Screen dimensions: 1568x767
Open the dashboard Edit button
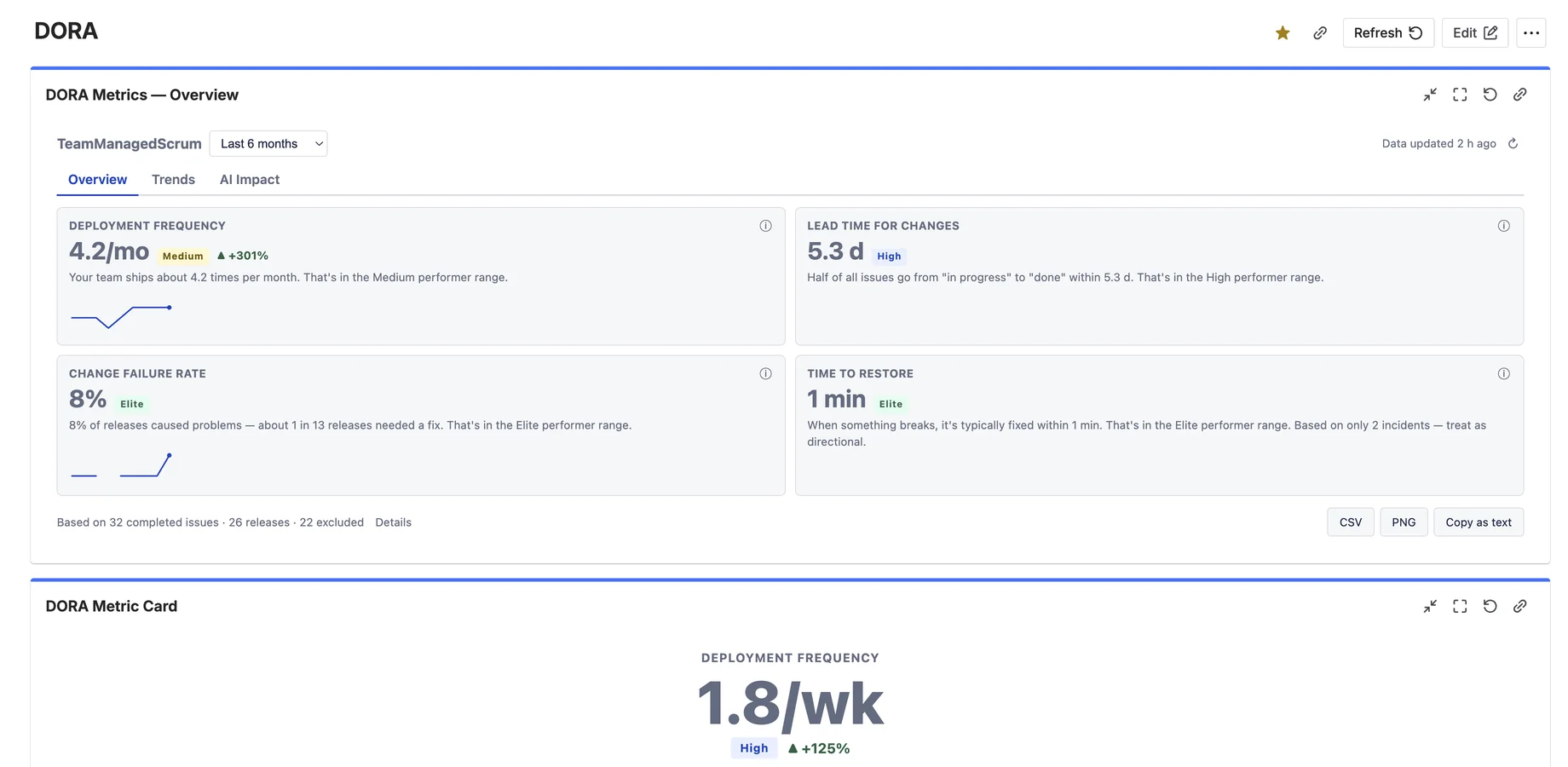(x=1475, y=32)
